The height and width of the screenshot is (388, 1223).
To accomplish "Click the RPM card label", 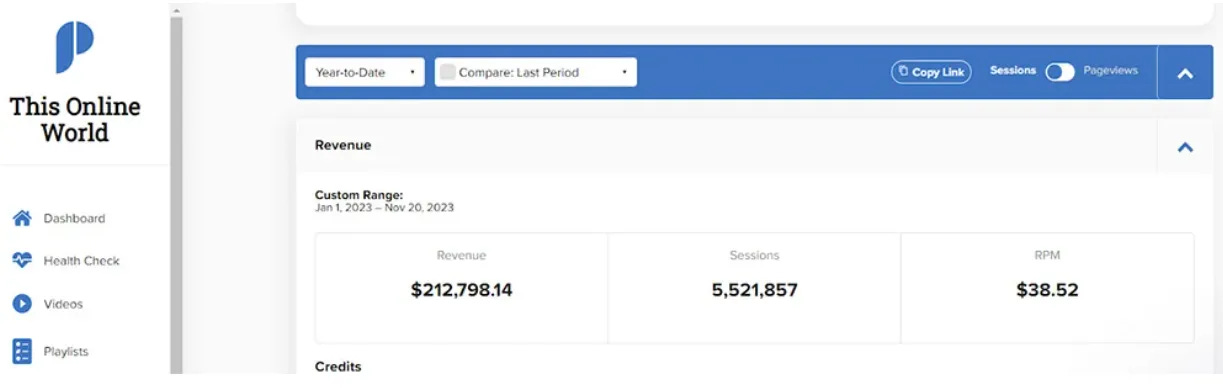I will pos(1047,256).
